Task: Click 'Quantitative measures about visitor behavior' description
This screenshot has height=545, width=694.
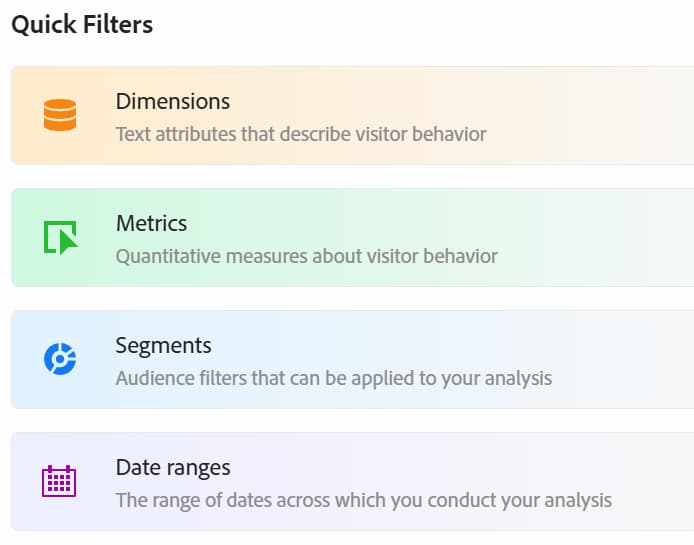Action: click(306, 255)
